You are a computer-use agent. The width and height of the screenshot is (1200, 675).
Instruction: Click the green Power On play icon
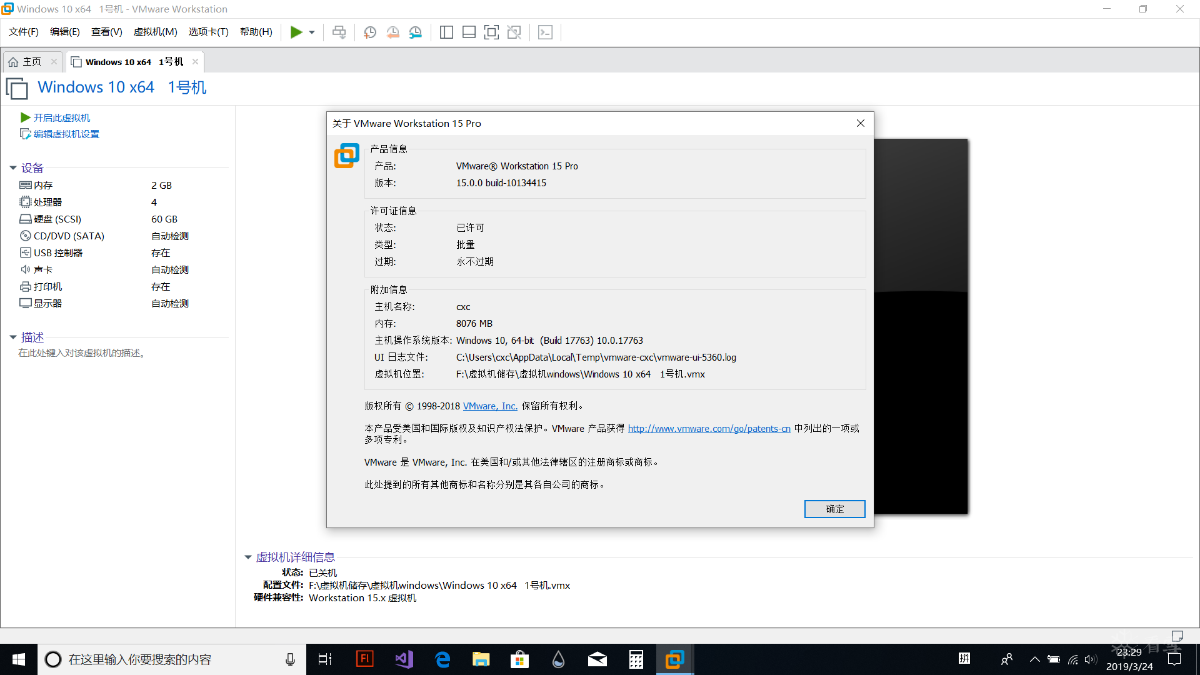point(296,32)
